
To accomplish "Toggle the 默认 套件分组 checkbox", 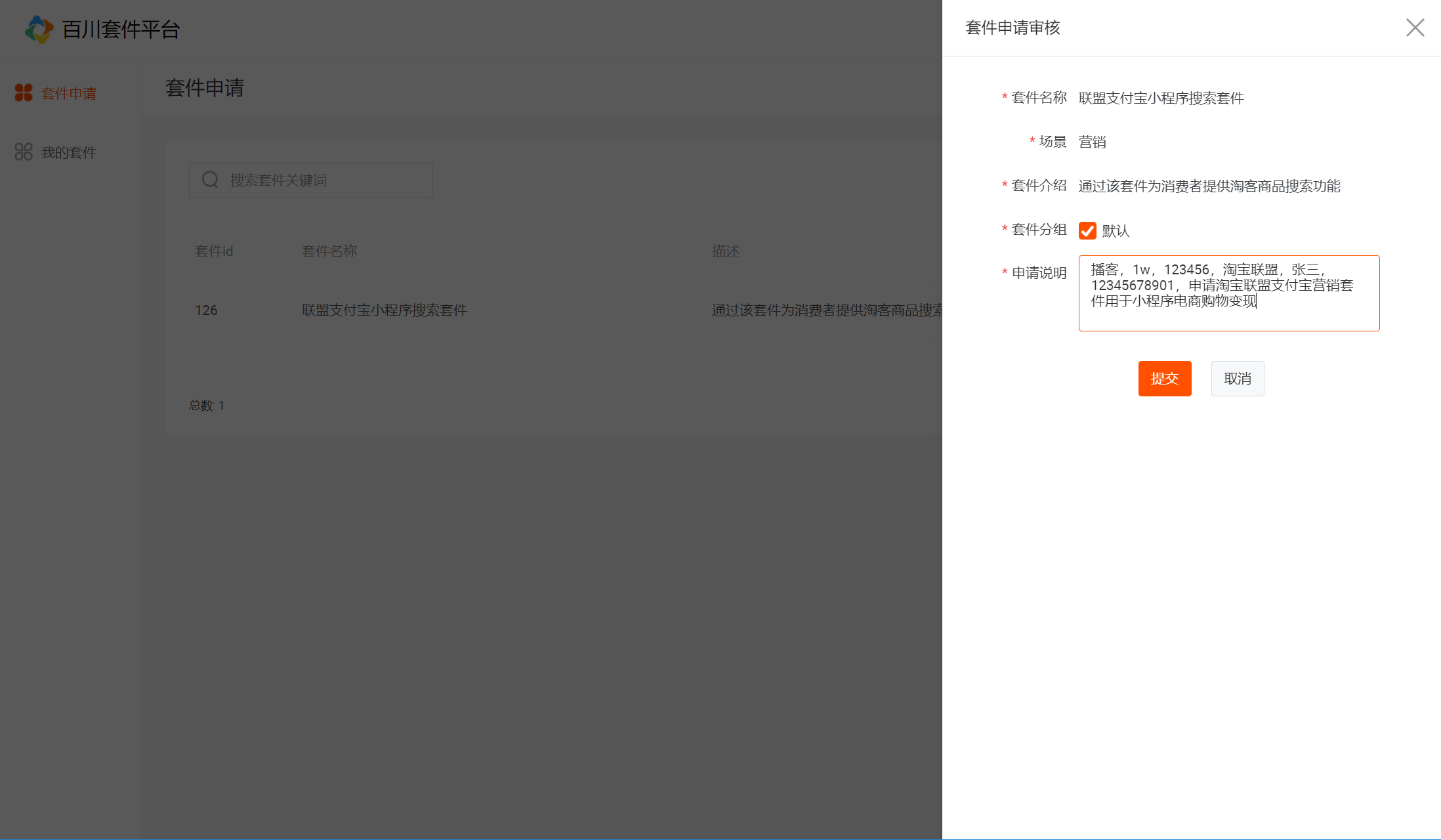I will click(1087, 230).
